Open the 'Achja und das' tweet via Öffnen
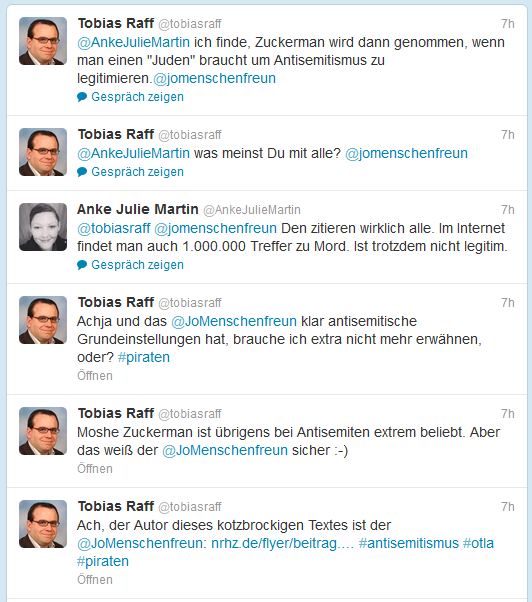This screenshot has width=532, height=602. [x=95, y=375]
